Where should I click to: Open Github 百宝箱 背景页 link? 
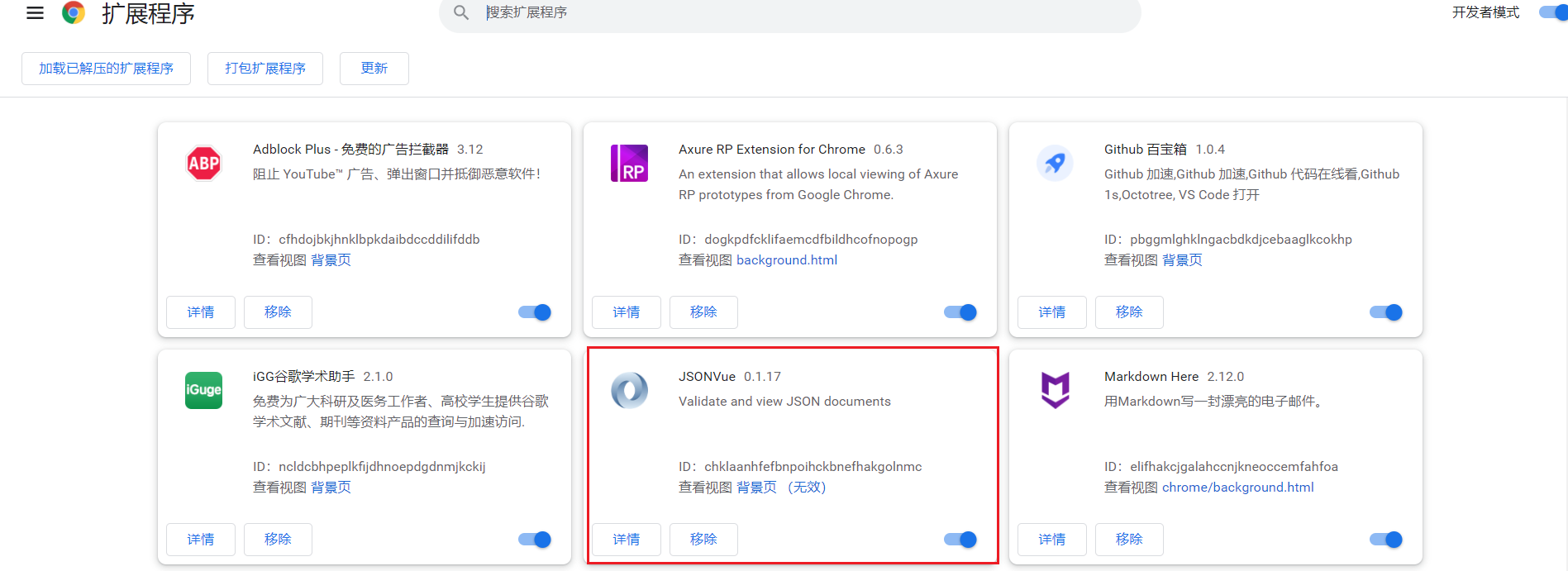1182,260
